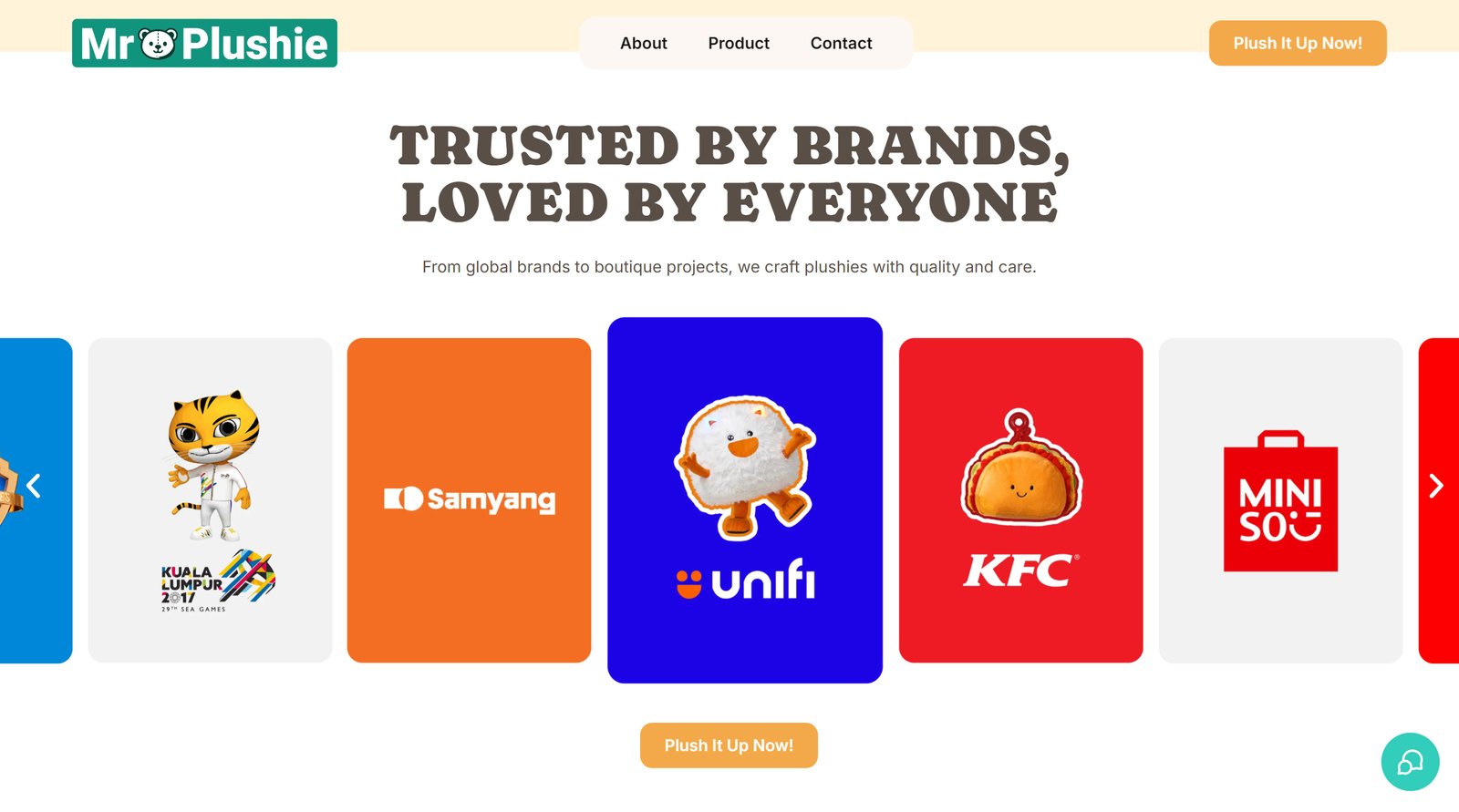Select the partially visible blue card at left
Viewport: 1459px width, 812px height.
point(36,500)
